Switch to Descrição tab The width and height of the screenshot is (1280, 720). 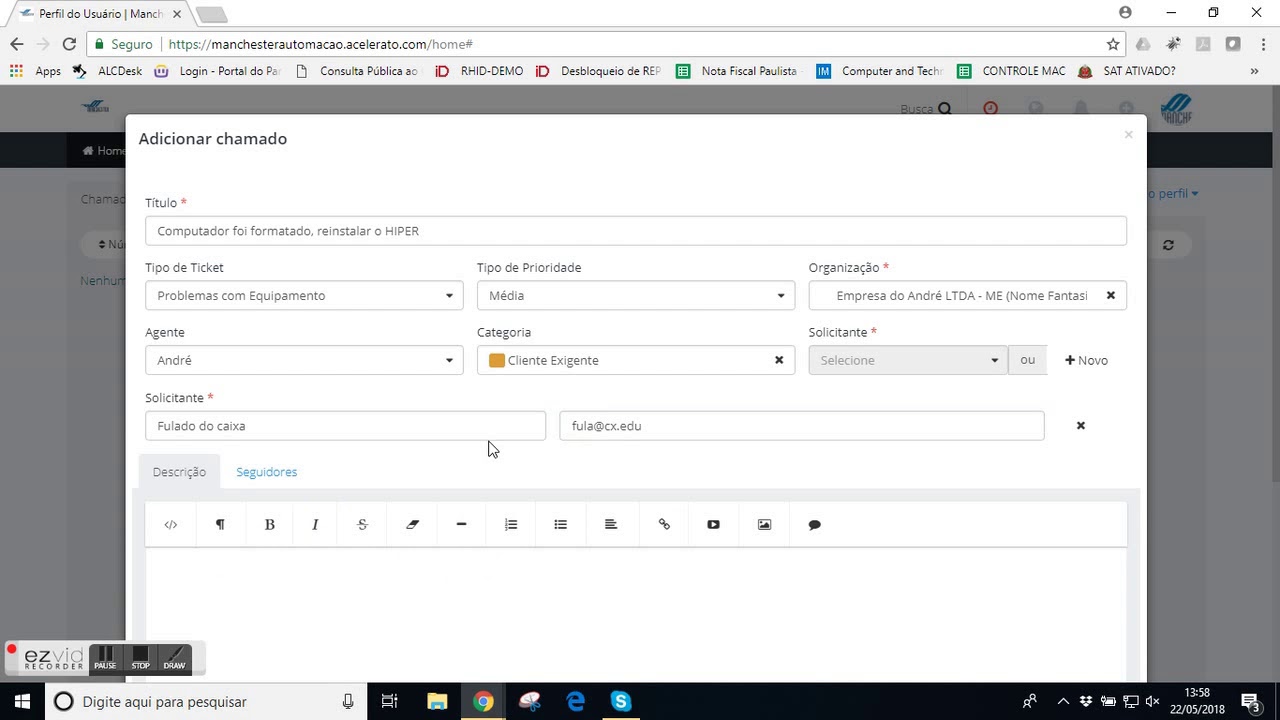click(x=179, y=472)
